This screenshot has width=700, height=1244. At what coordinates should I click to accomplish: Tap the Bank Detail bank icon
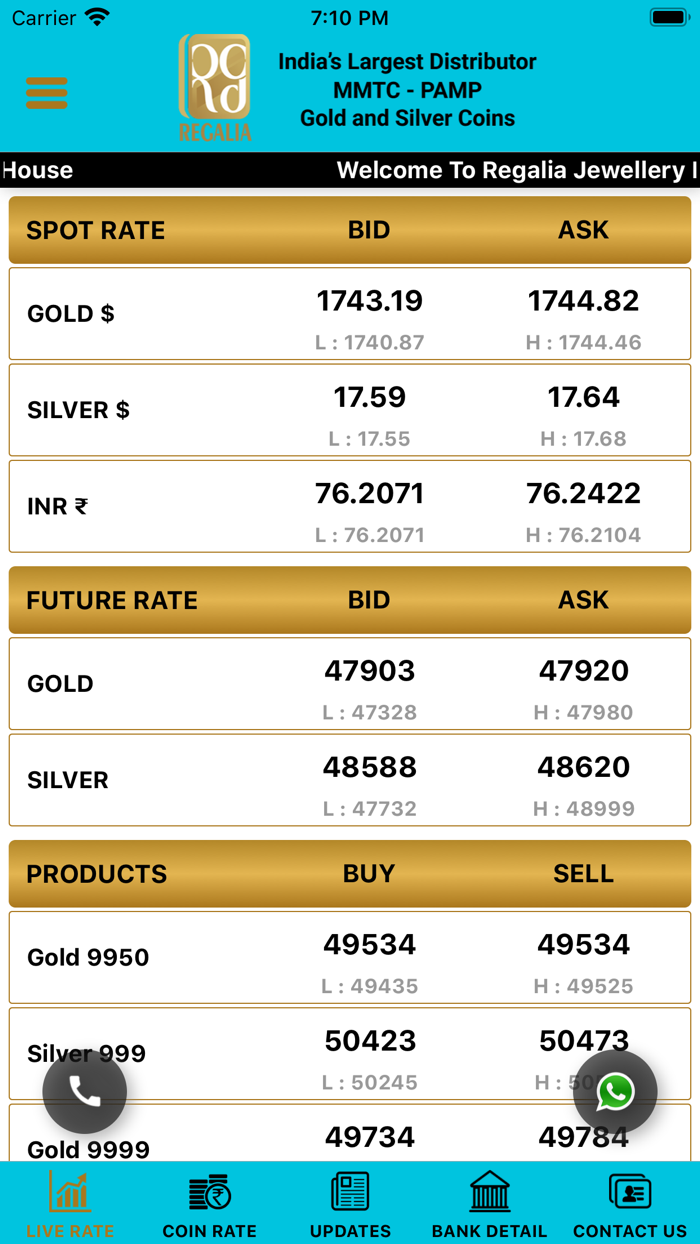(489, 1192)
